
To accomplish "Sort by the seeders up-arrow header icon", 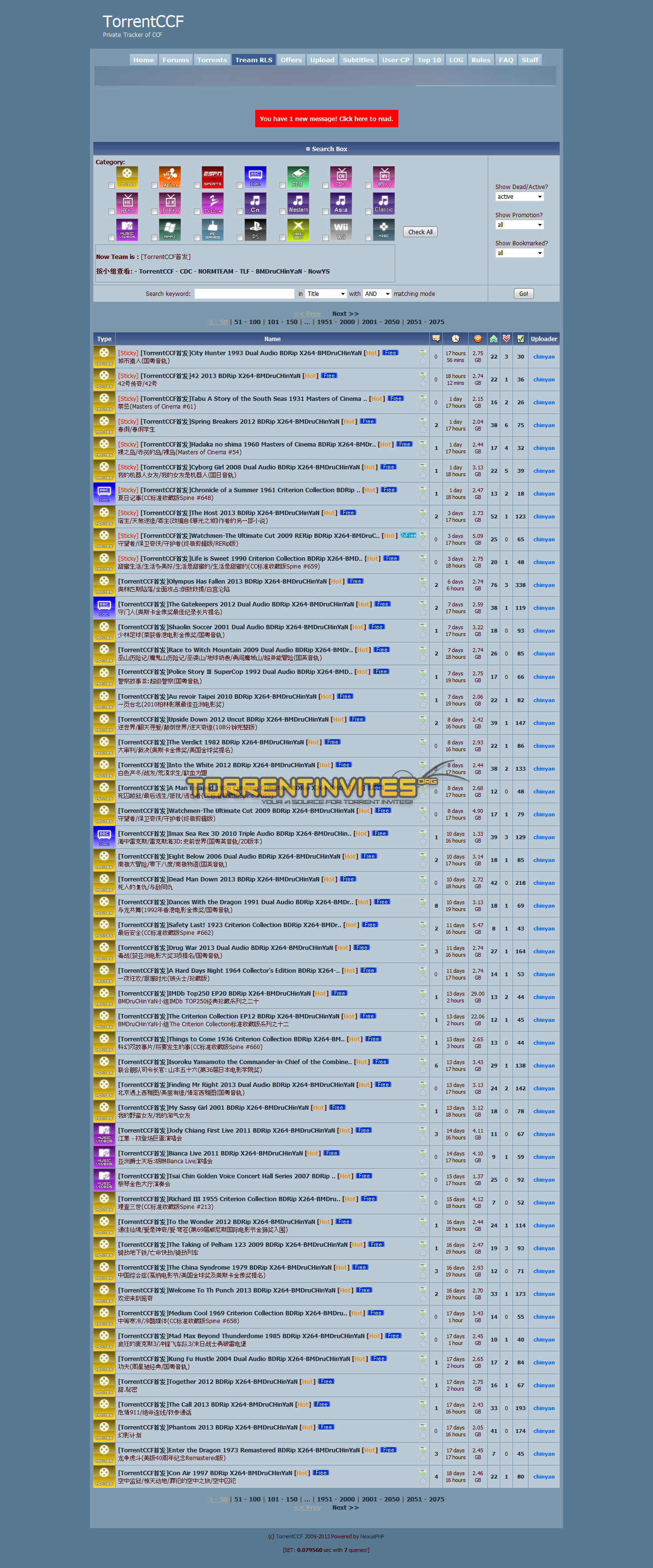I will 494,339.
